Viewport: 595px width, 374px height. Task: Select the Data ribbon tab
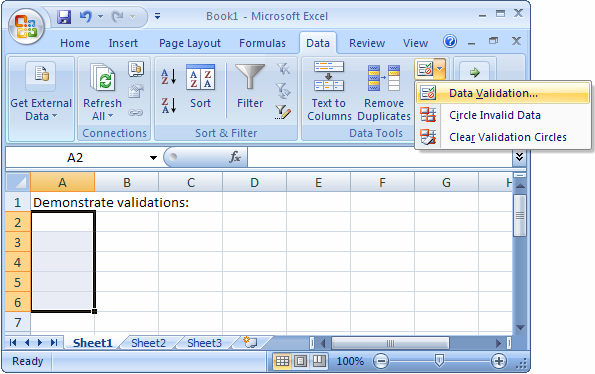(318, 43)
